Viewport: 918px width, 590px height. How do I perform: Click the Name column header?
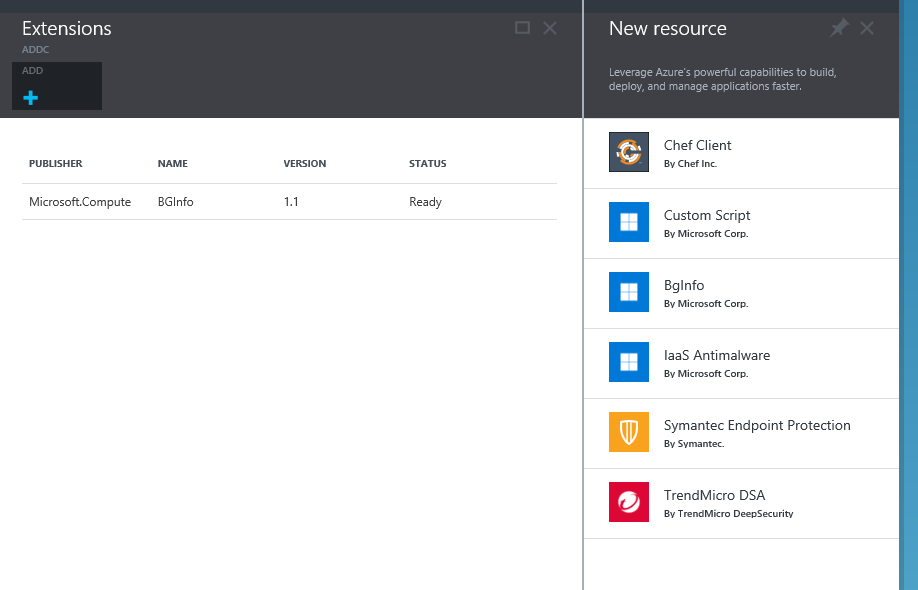click(173, 164)
